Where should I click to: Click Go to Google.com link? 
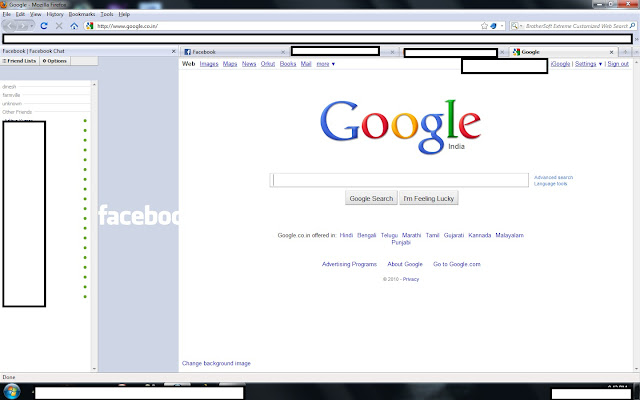pos(456,264)
